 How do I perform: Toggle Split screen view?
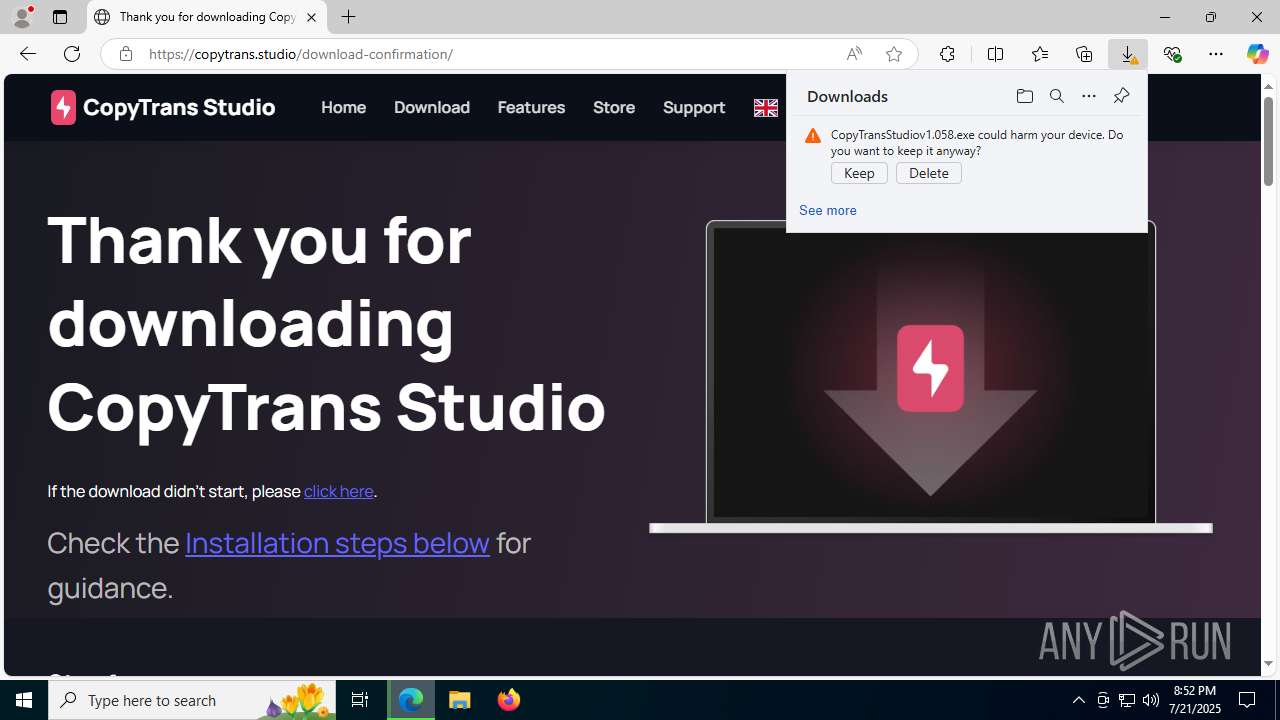[995, 54]
